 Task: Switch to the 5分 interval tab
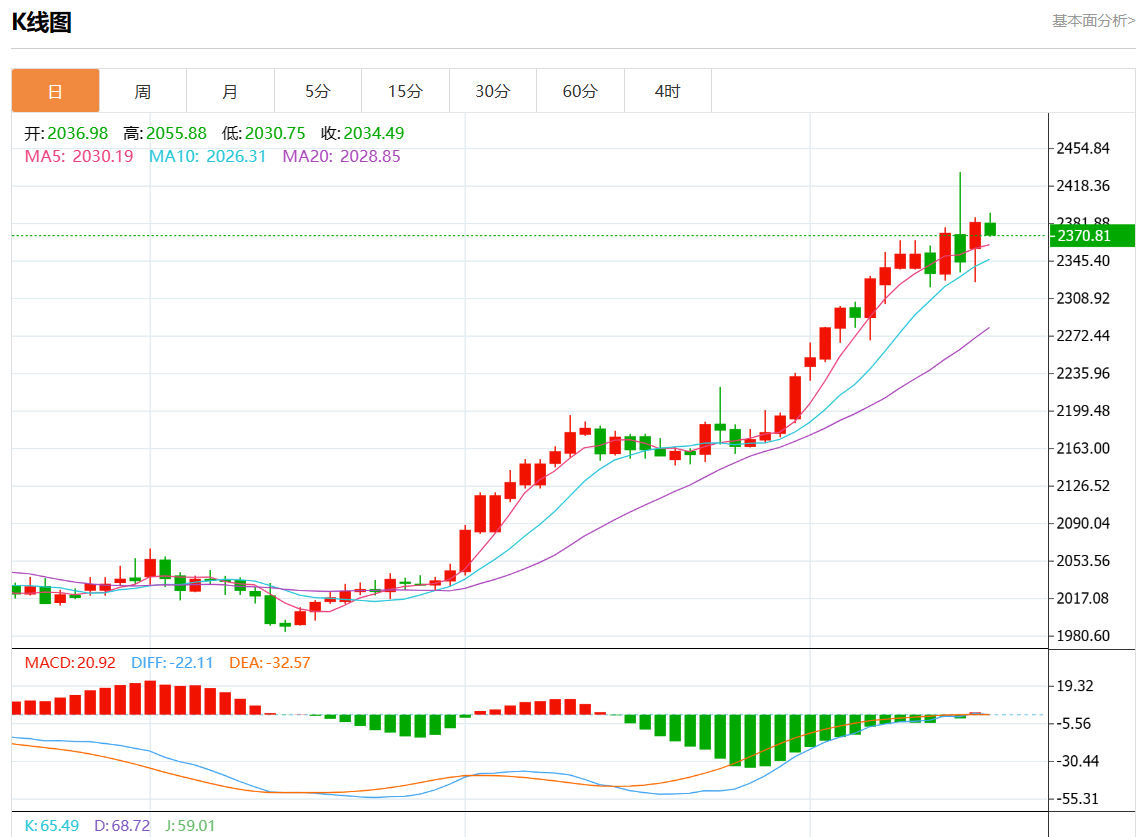(317, 91)
